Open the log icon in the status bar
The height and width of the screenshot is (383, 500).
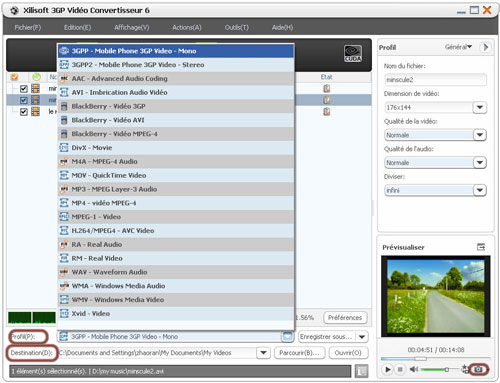tap(361, 371)
